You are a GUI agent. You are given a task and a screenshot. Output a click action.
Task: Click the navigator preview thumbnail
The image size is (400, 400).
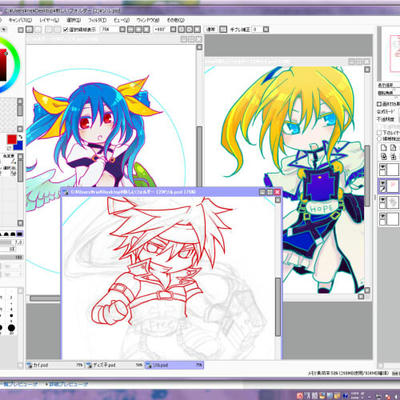pos(395,53)
